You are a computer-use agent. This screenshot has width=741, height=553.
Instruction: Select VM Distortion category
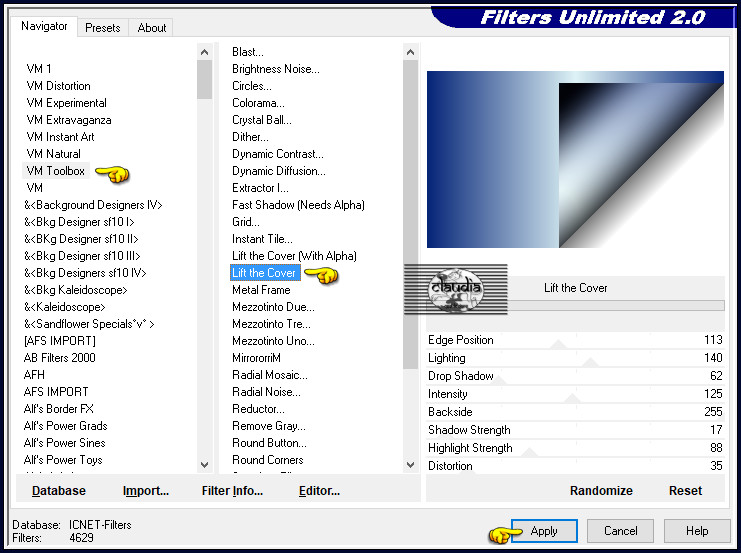coord(58,86)
